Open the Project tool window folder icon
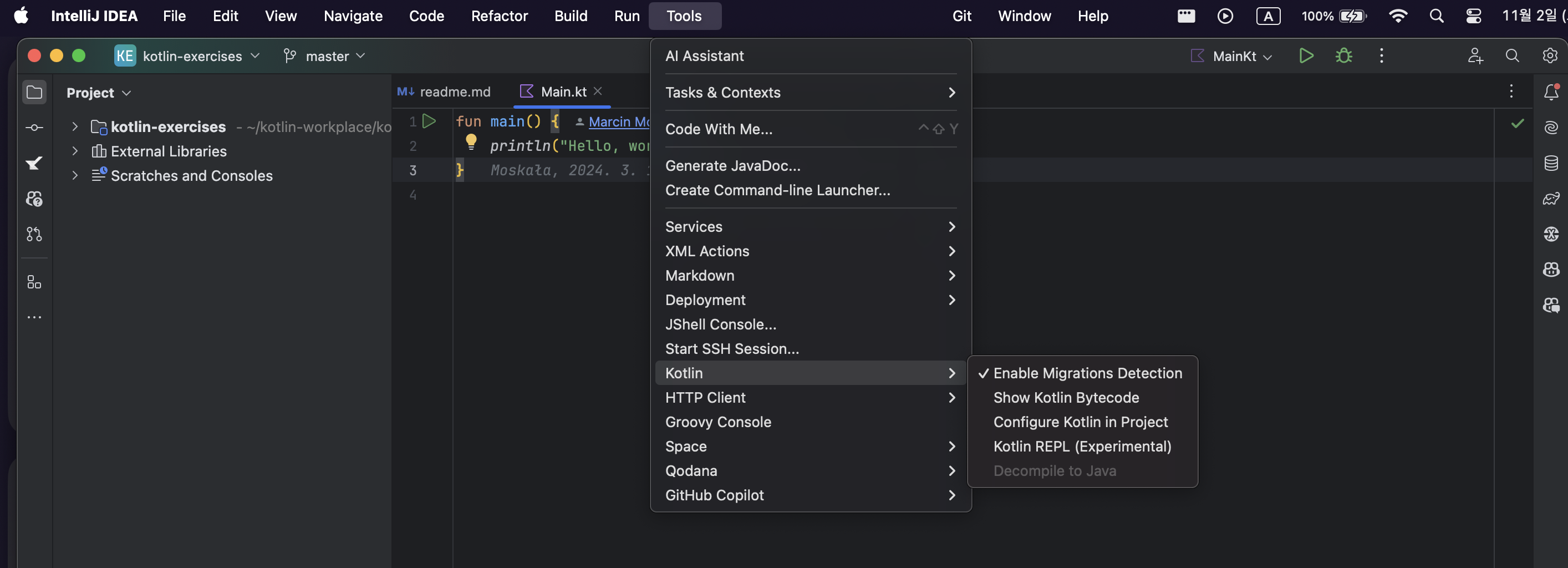 tap(34, 93)
